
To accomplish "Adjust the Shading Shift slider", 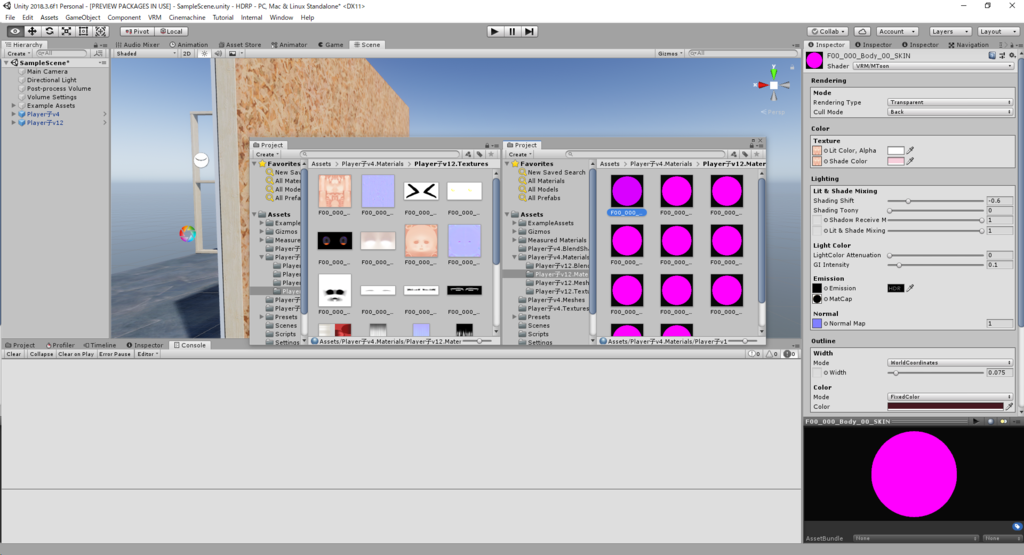I will coord(935,201).
